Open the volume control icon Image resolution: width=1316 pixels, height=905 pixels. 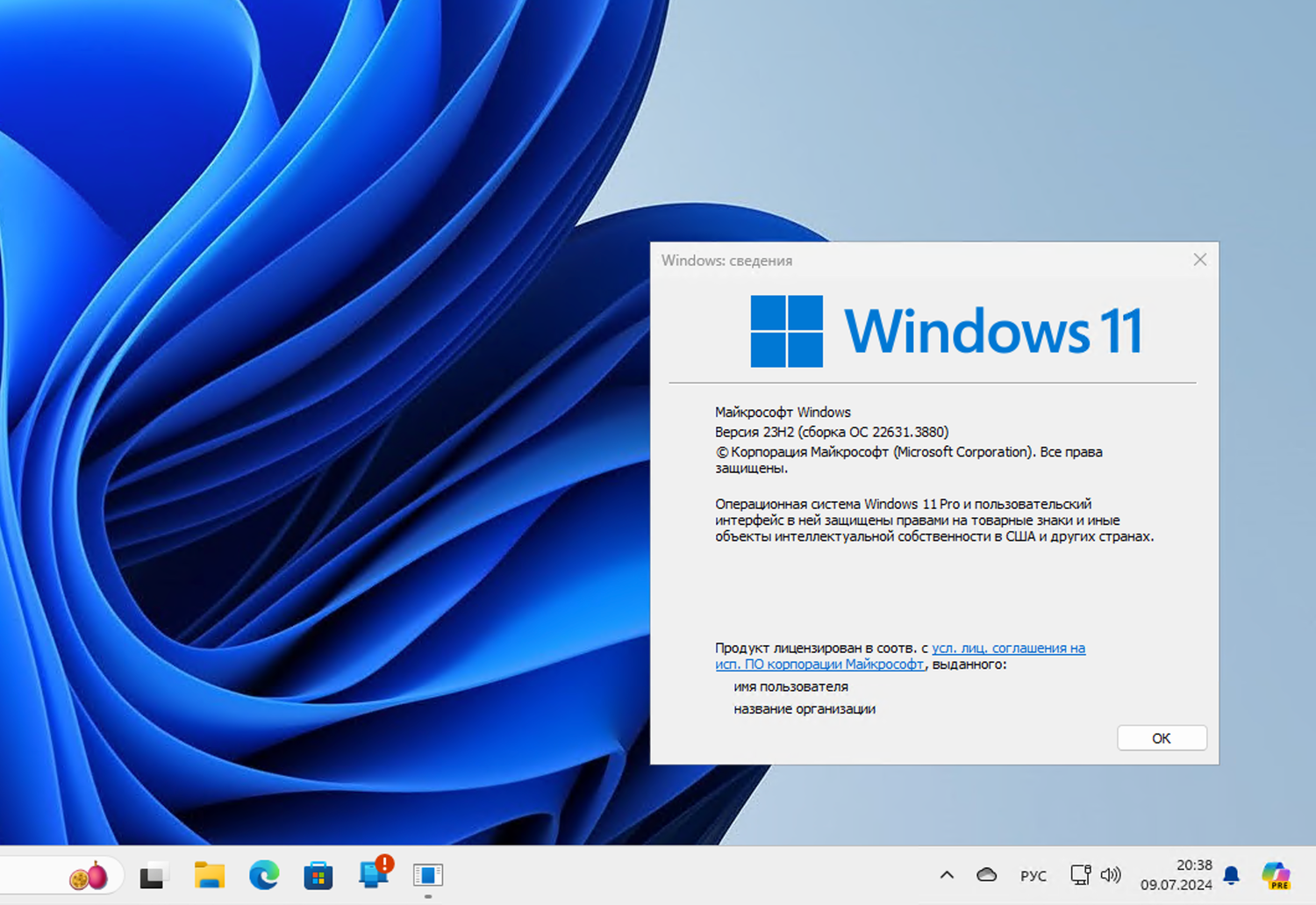pyautogui.click(x=1112, y=875)
